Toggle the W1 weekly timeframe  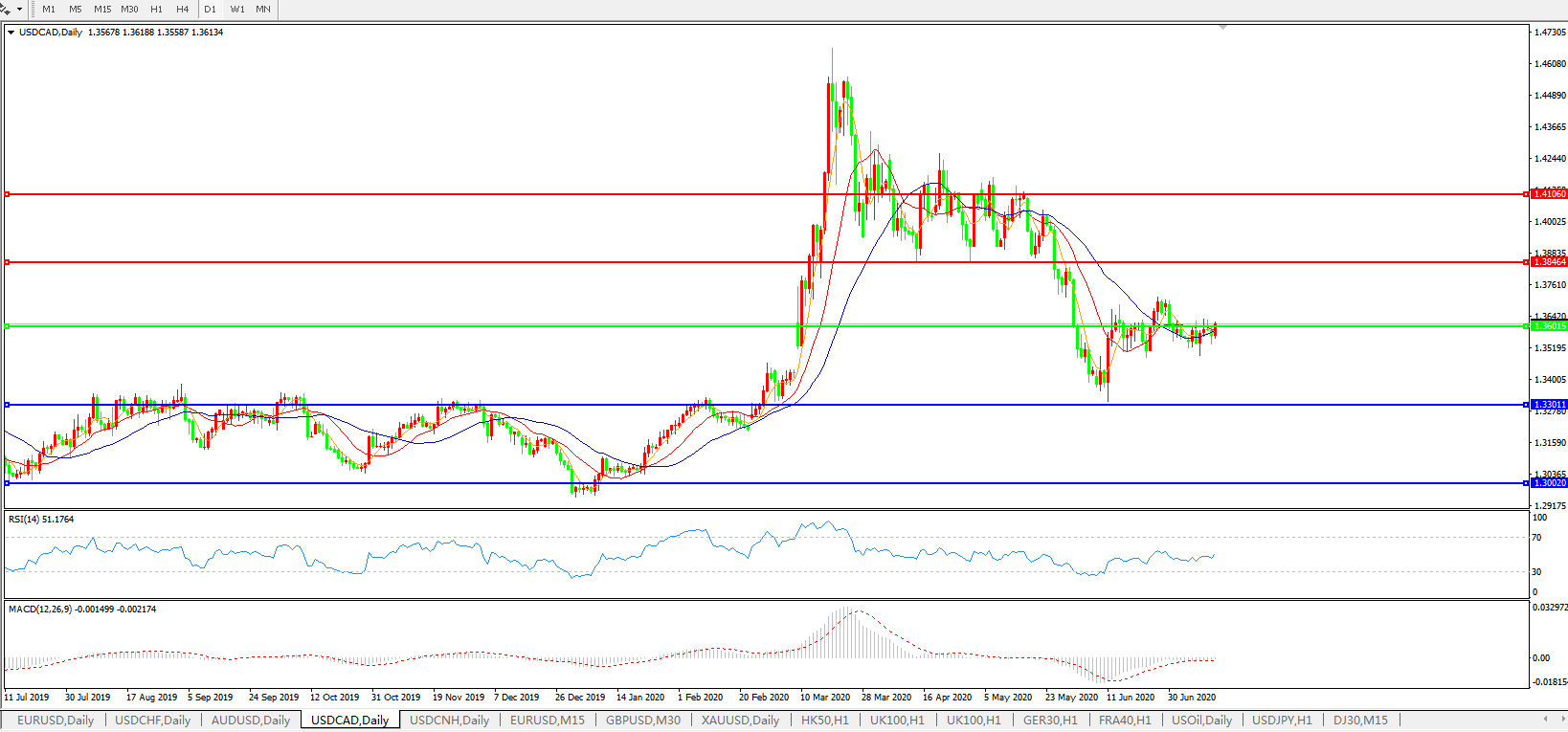237,10
